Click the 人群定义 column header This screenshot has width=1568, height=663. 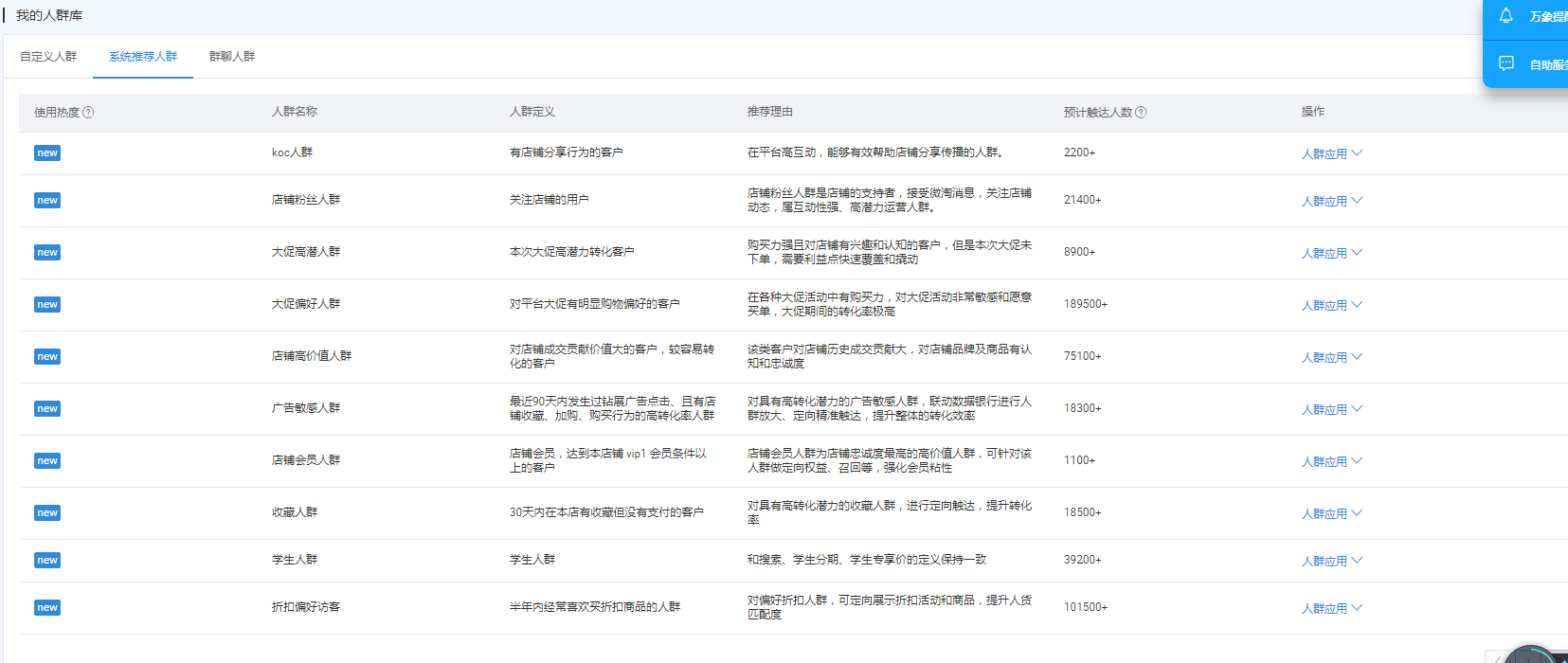(x=532, y=112)
